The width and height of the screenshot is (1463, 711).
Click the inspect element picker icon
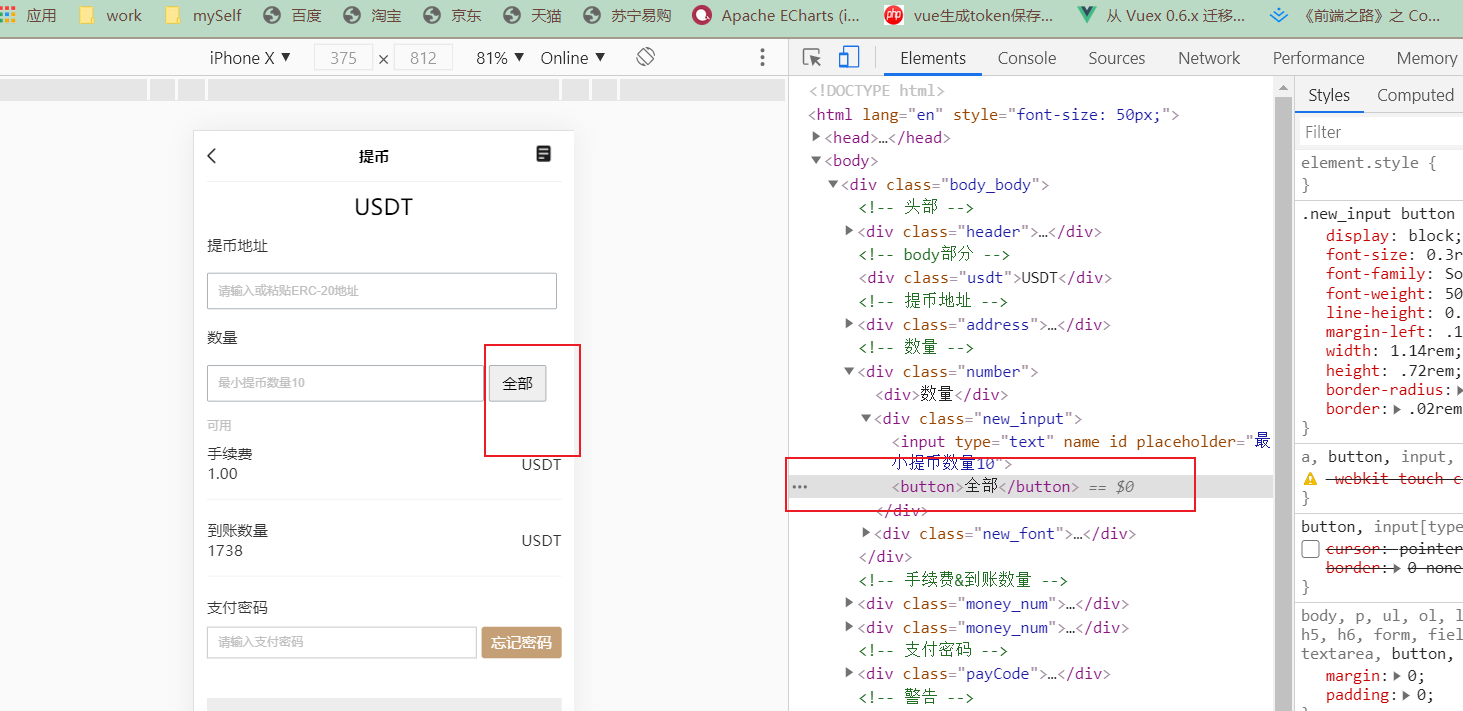coord(812,58)
